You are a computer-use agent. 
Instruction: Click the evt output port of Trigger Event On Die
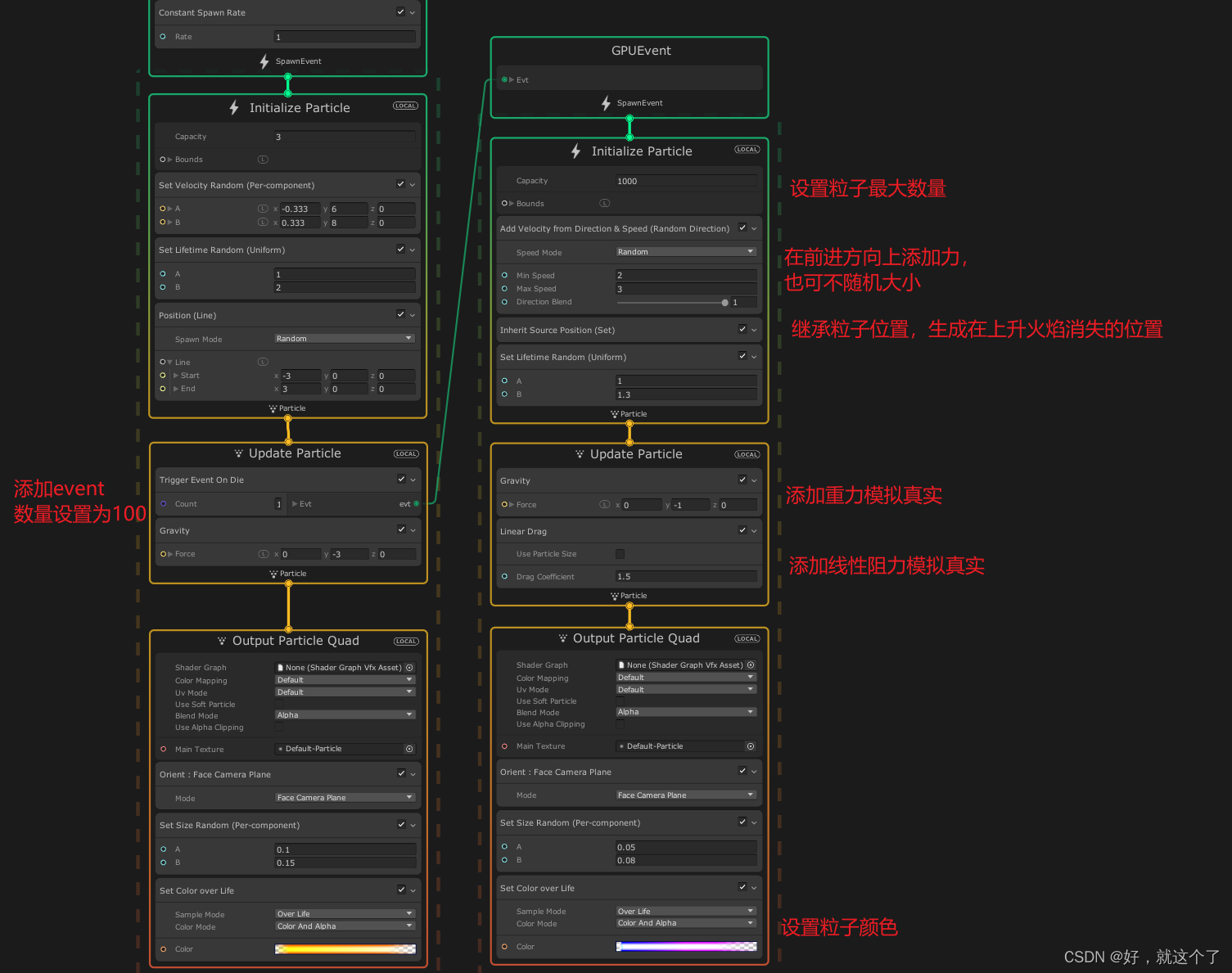(x=417, y=504)
